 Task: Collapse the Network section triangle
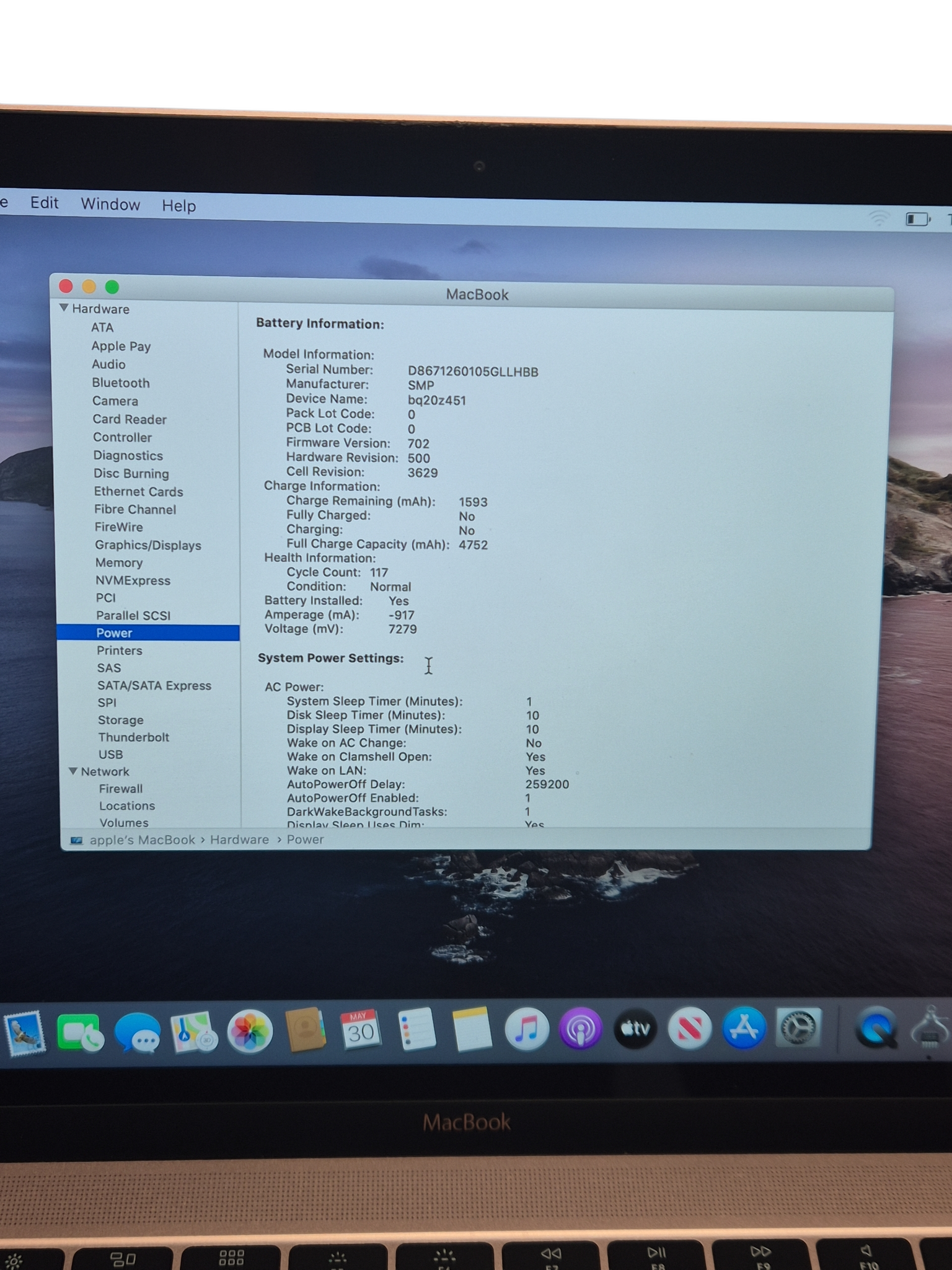pyautogui.click(x=73, y=771)
